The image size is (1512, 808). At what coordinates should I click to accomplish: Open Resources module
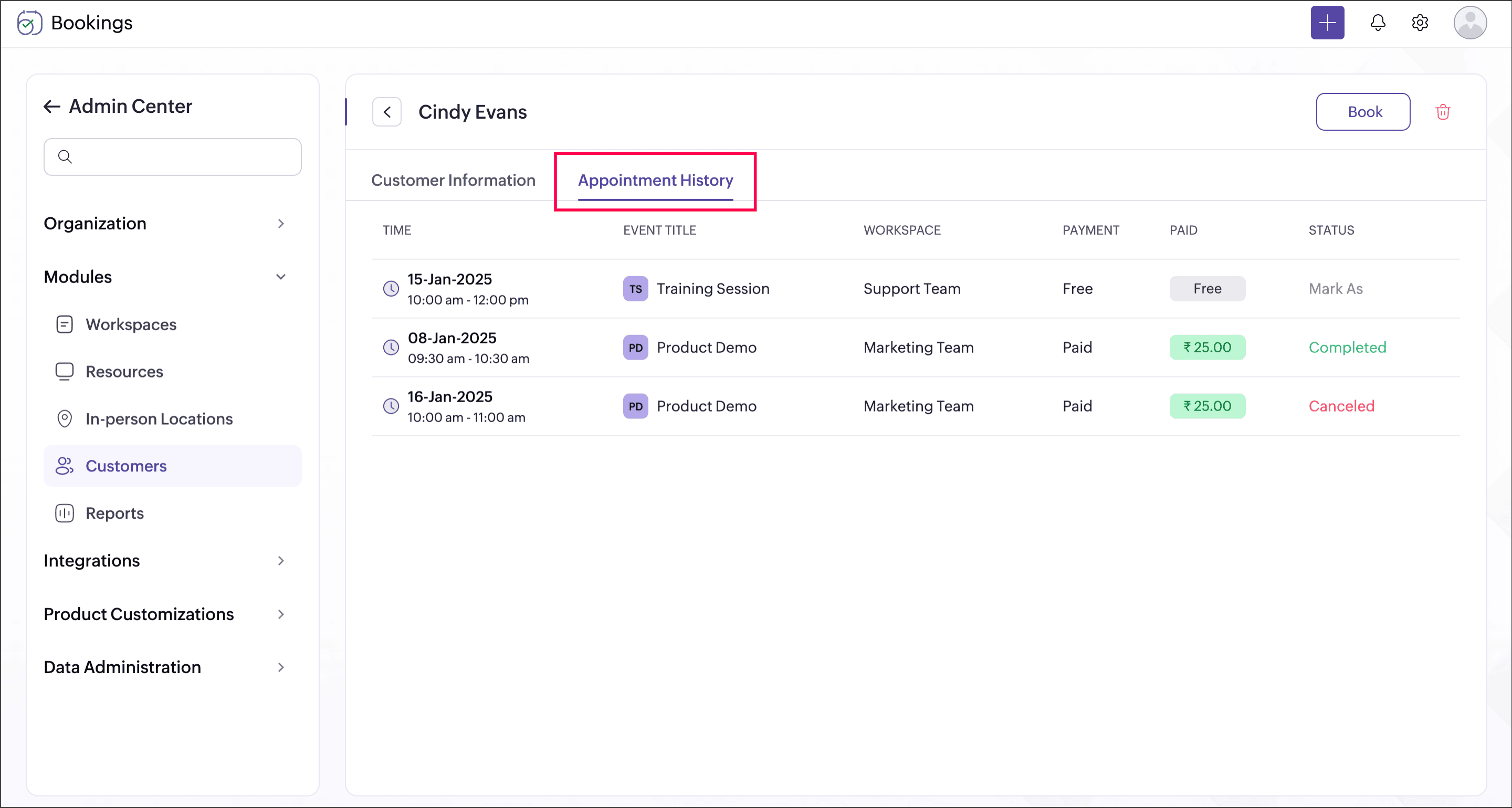point(172,371)
